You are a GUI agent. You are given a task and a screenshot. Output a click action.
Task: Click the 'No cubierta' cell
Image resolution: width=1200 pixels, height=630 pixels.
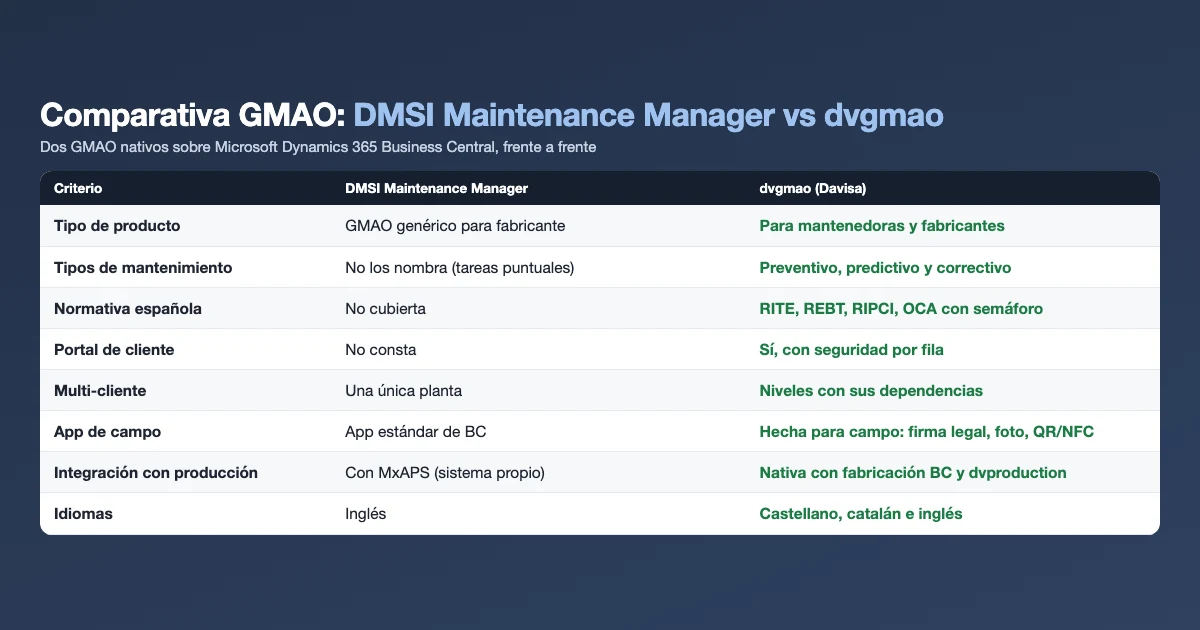[385, 308]
